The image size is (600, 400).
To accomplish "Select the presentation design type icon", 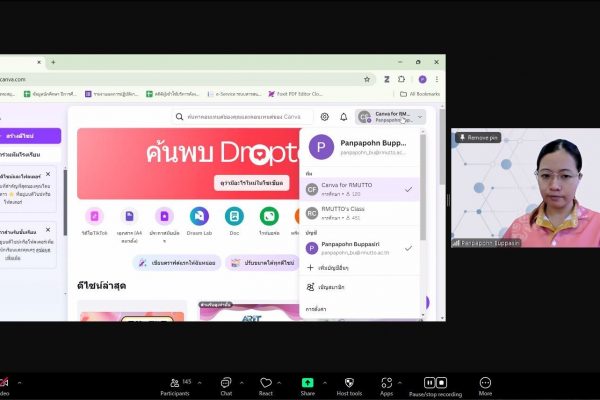I will (164, 216).
